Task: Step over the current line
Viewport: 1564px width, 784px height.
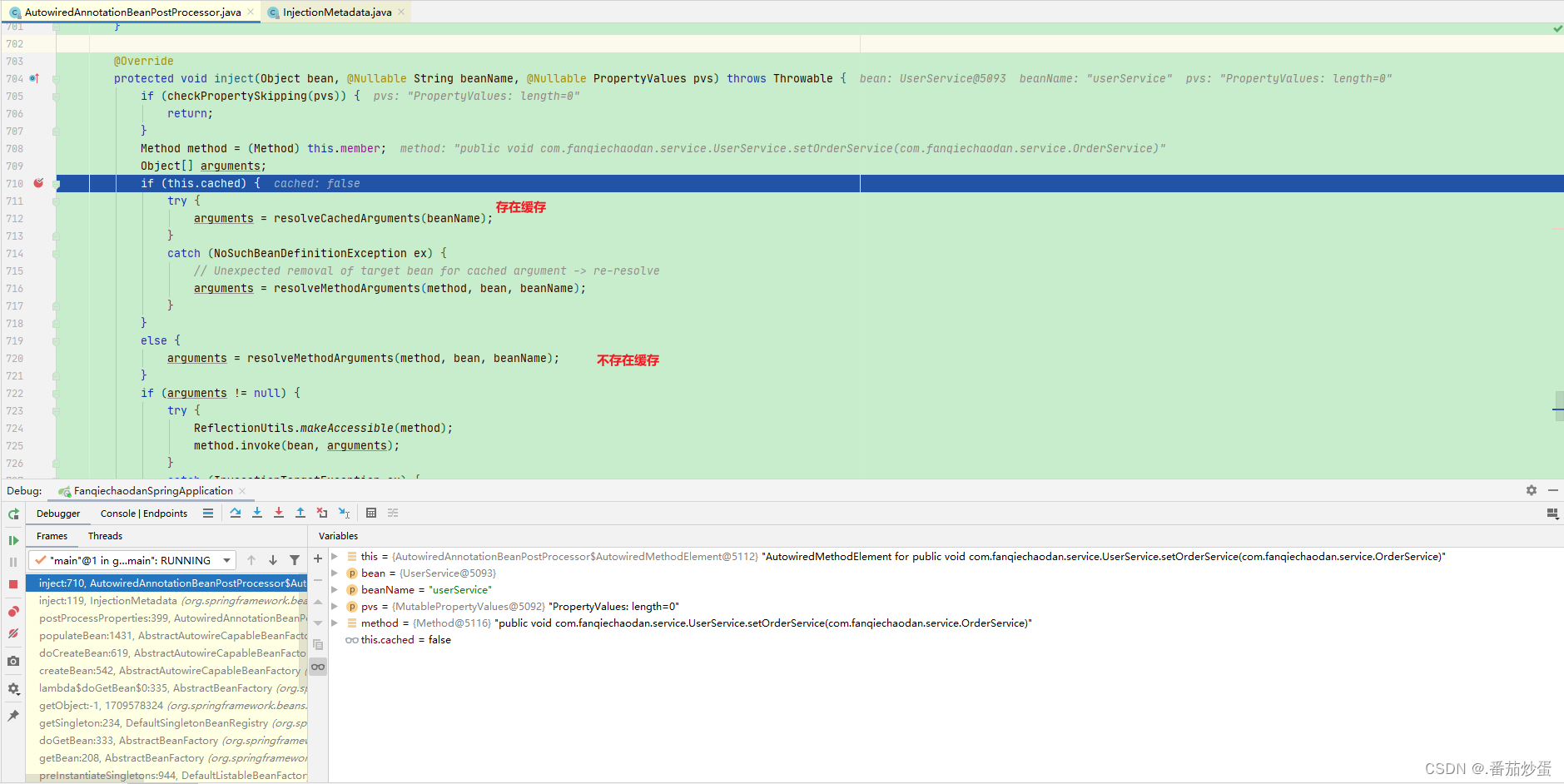Action: pyautogui.click(x=236, y=513)
